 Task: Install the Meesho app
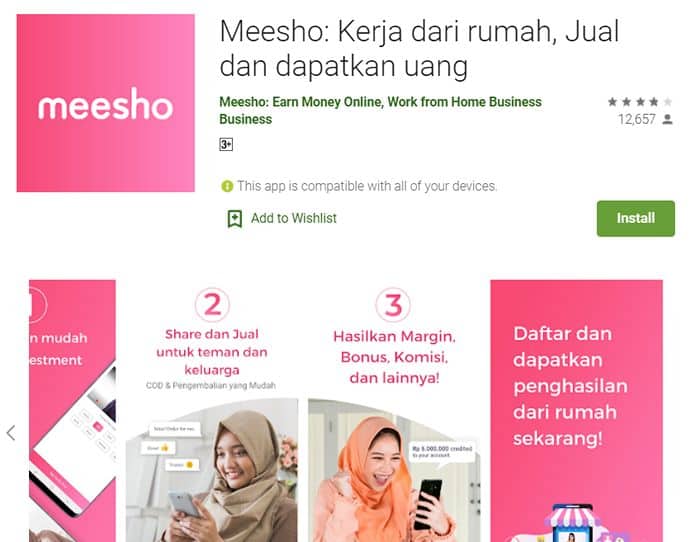[636, 218]
